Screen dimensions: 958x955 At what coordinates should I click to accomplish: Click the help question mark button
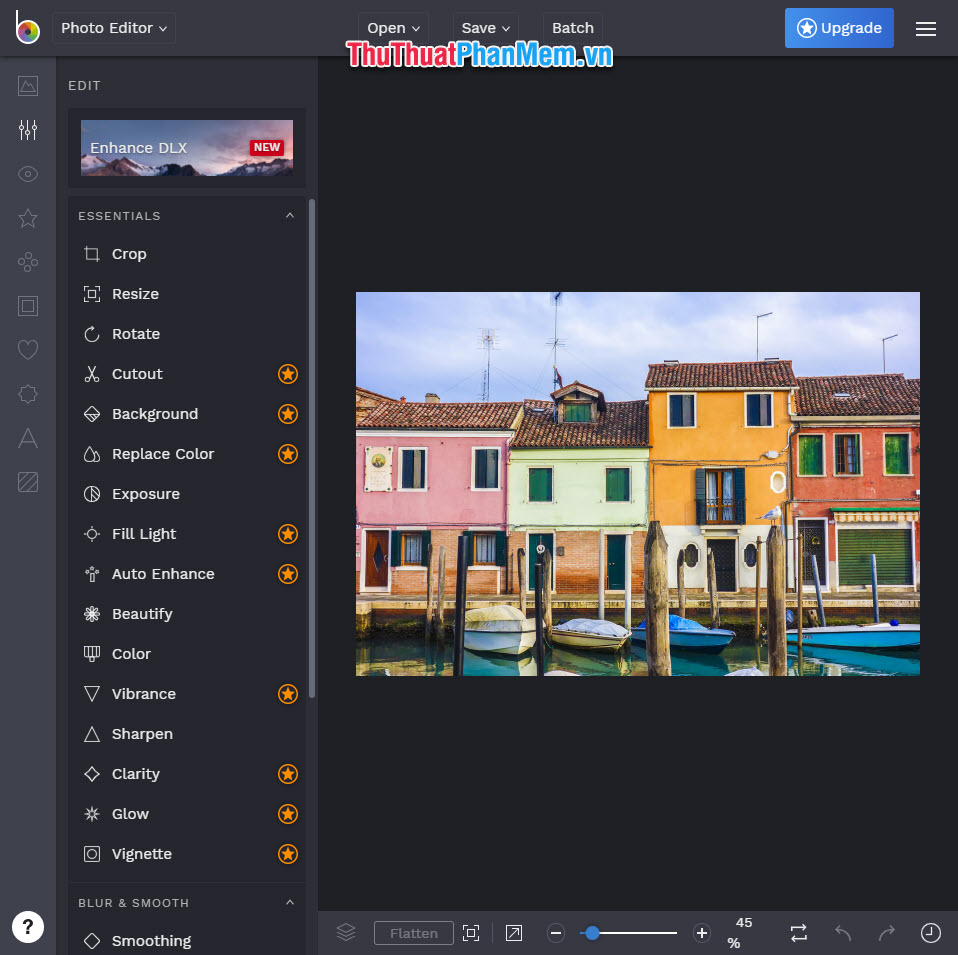pyautogui.click(x=28, y=927)
